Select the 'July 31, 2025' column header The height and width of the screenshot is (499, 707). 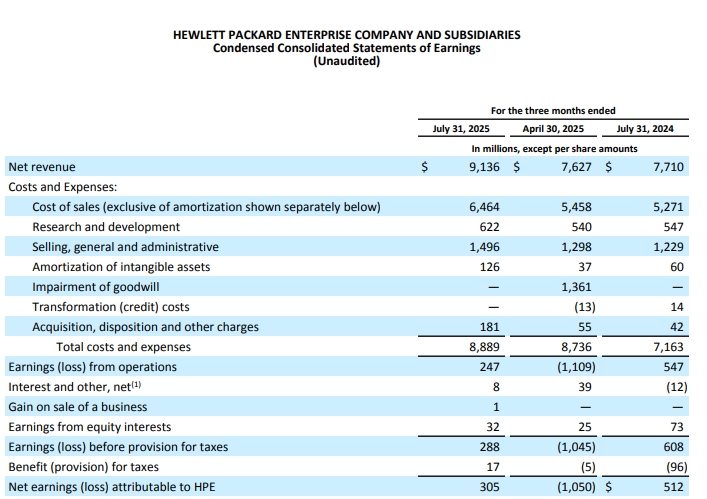[x=463, y=129]
